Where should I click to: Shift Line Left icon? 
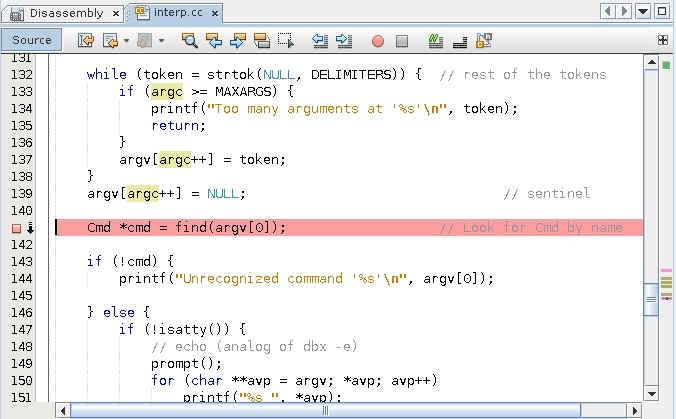pyautogui.click(x=320, y=41)
